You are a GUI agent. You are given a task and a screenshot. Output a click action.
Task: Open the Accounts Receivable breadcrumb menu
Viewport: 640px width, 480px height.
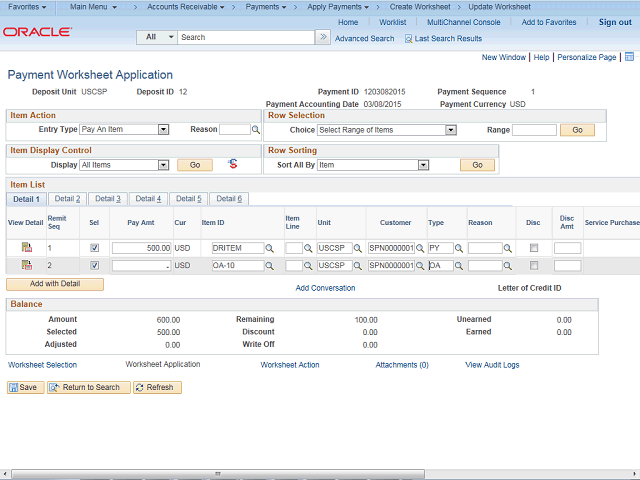pyautogui.click(x=183, y=7)
